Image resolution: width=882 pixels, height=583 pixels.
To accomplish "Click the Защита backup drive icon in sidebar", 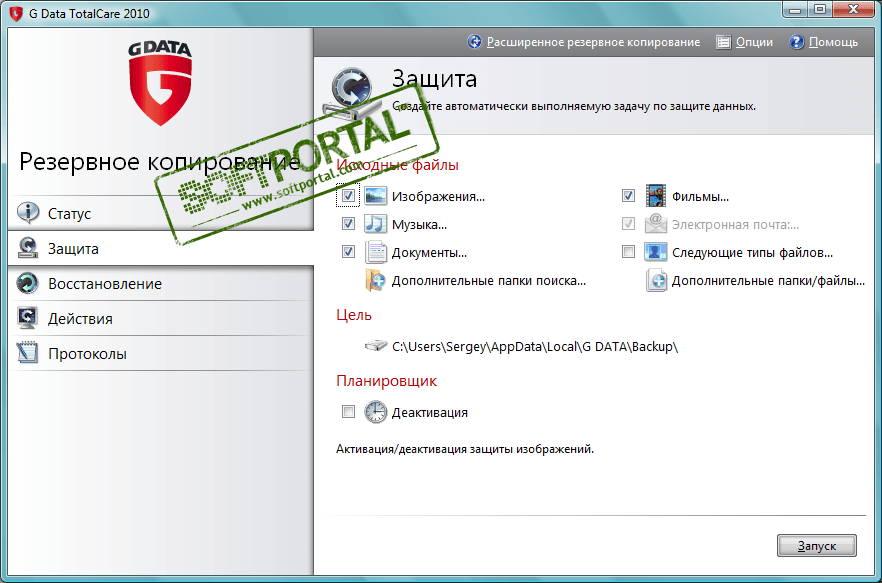I will click(28, 248).
